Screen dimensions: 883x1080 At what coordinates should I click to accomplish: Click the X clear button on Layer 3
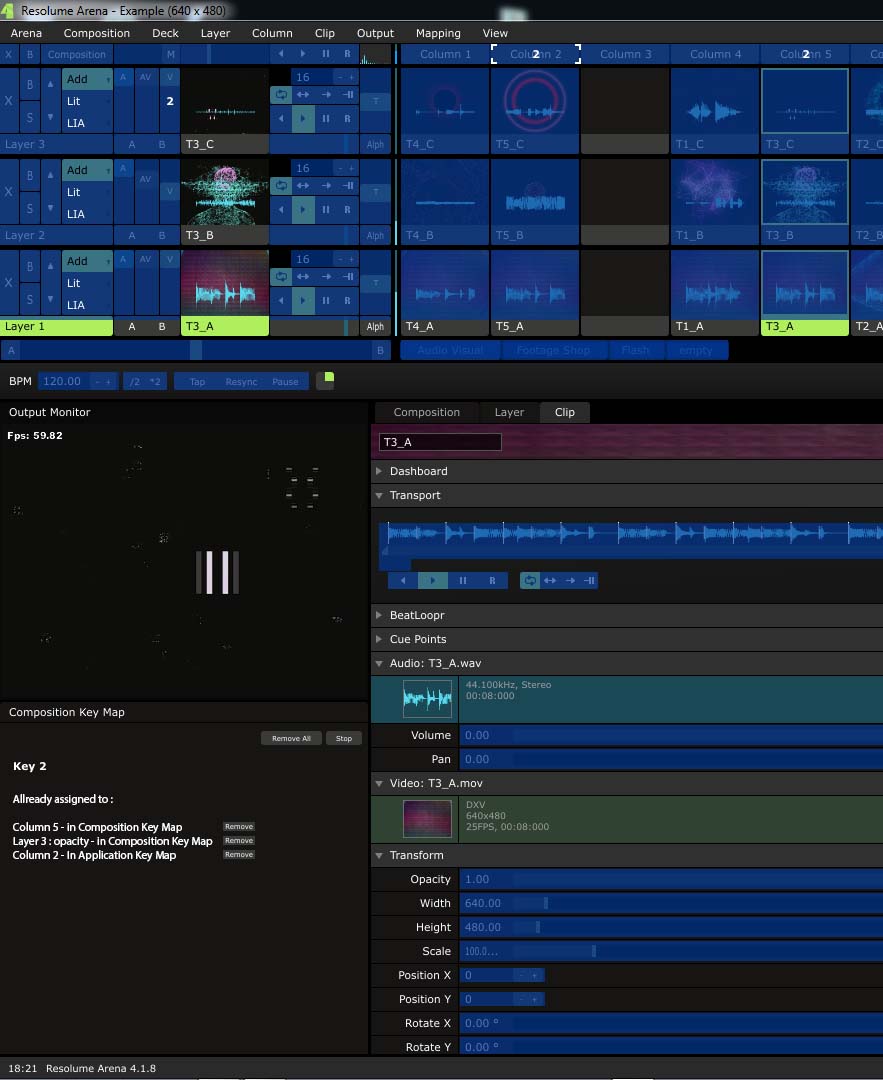tap(9, 99)
